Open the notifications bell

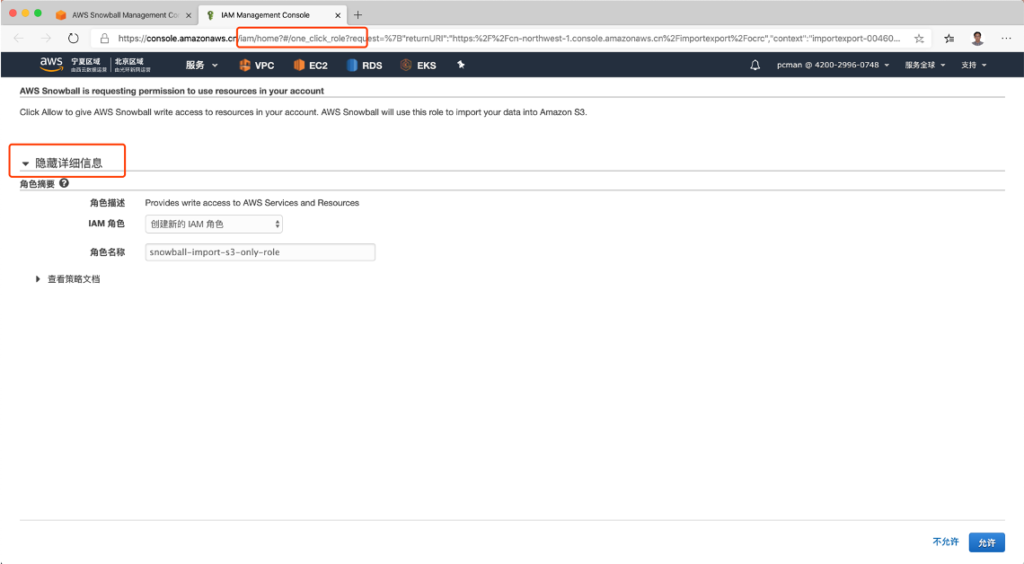pos(755,65)
